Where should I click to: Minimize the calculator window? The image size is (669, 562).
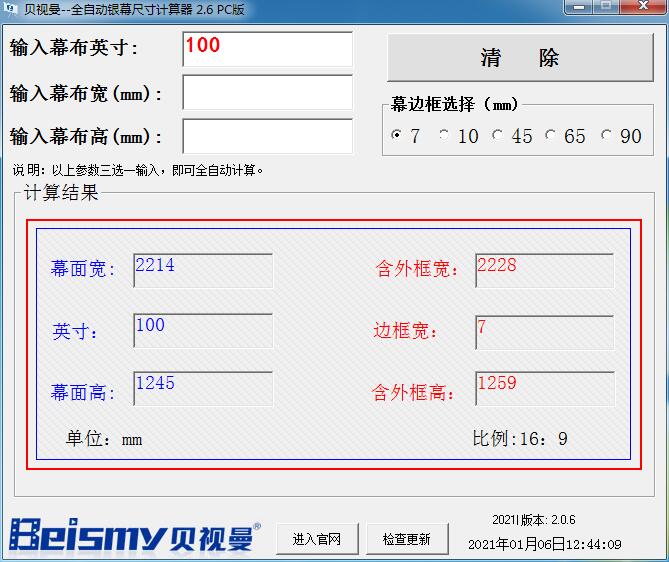[x=579, y=7]
